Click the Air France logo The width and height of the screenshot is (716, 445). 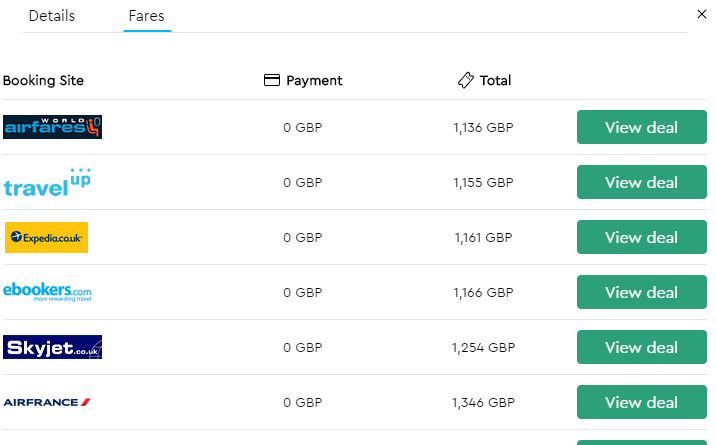[47, 402]
